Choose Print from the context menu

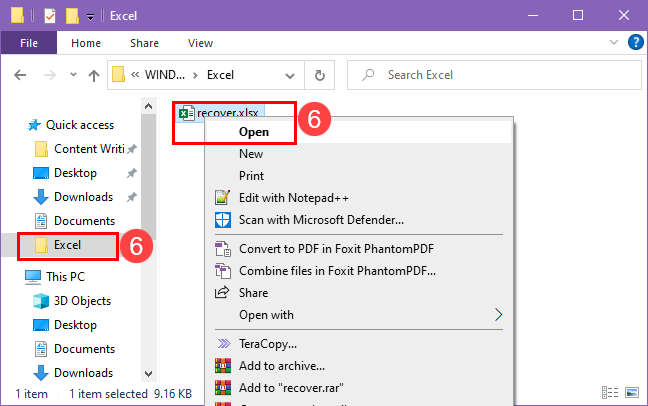[359, 176]
